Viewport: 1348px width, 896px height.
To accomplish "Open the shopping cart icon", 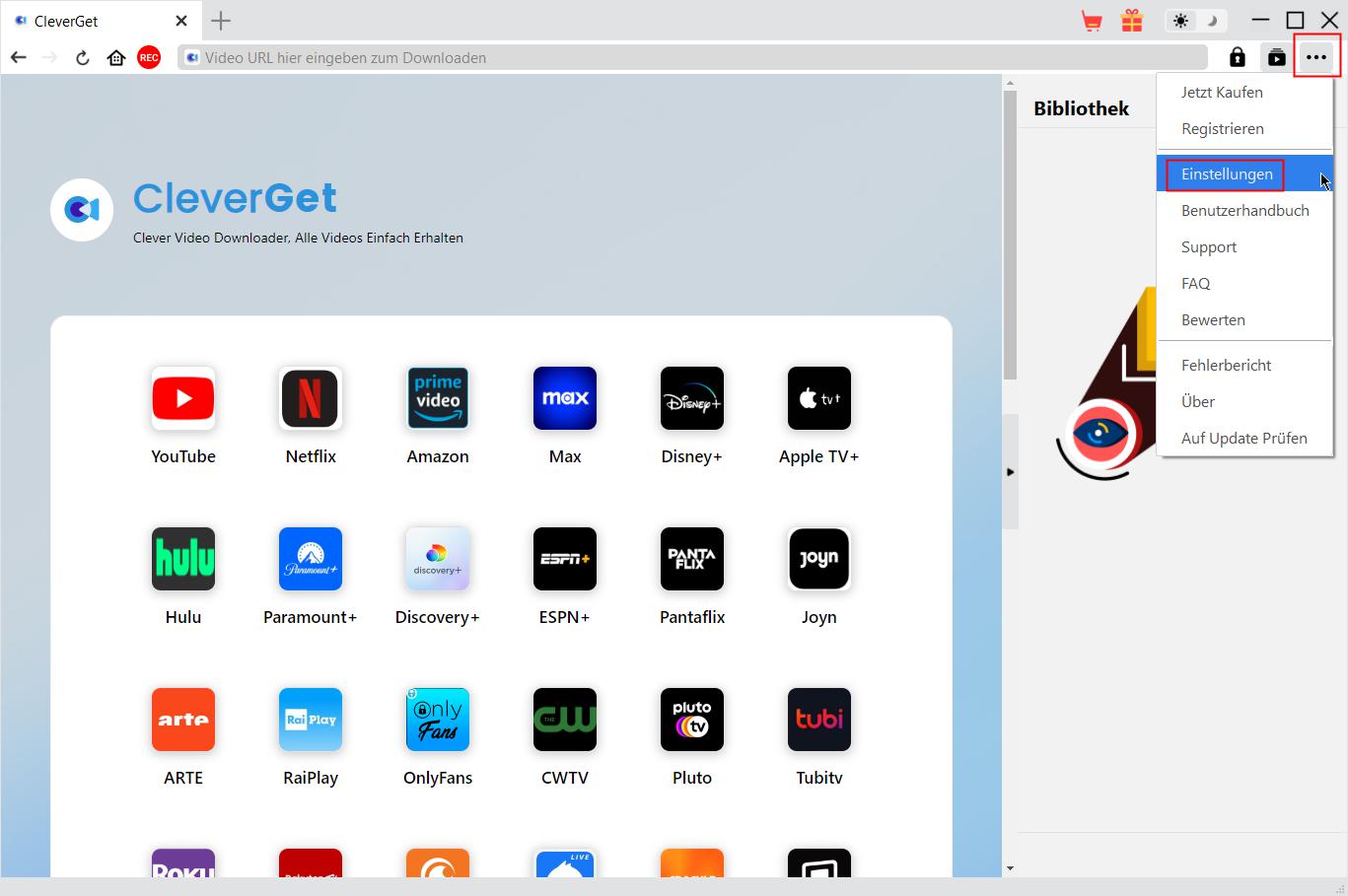I will click(1092, 21).
